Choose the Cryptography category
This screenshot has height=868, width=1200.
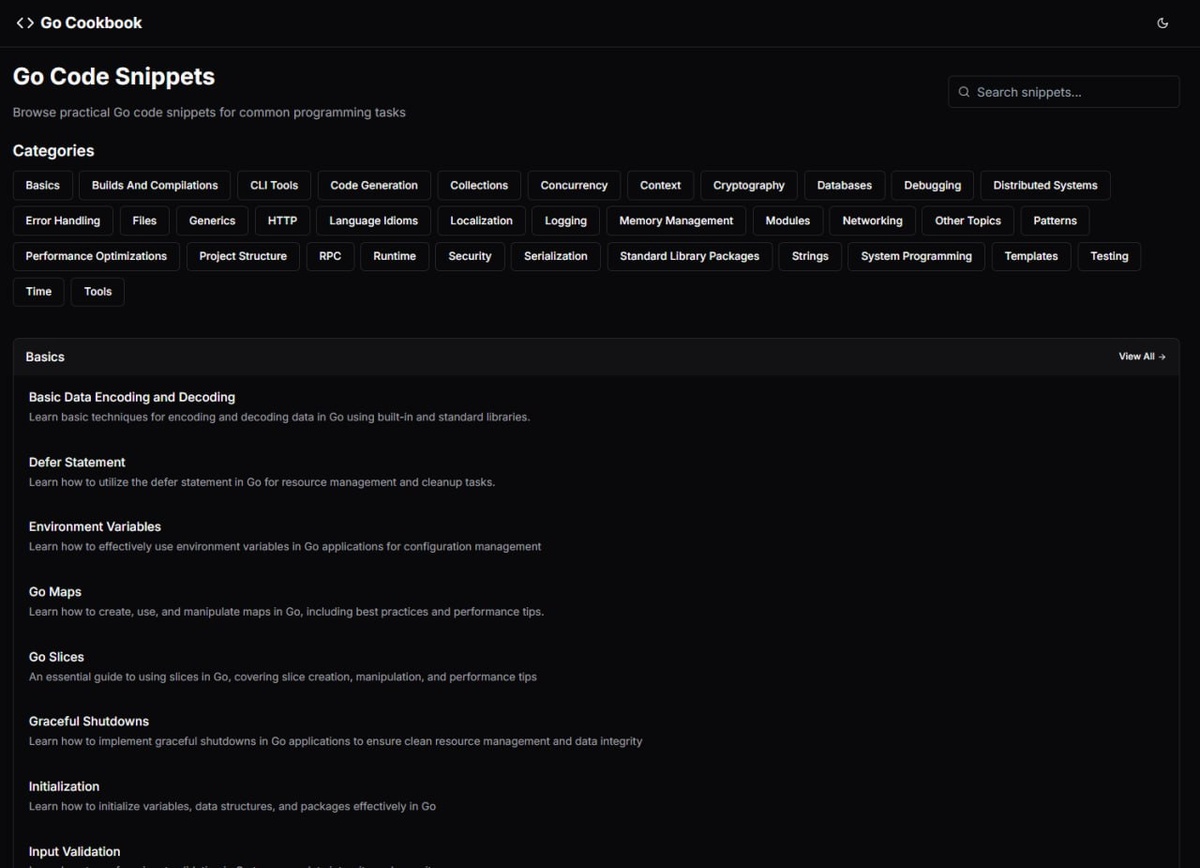pyautogui.click(x=749, y=185)
